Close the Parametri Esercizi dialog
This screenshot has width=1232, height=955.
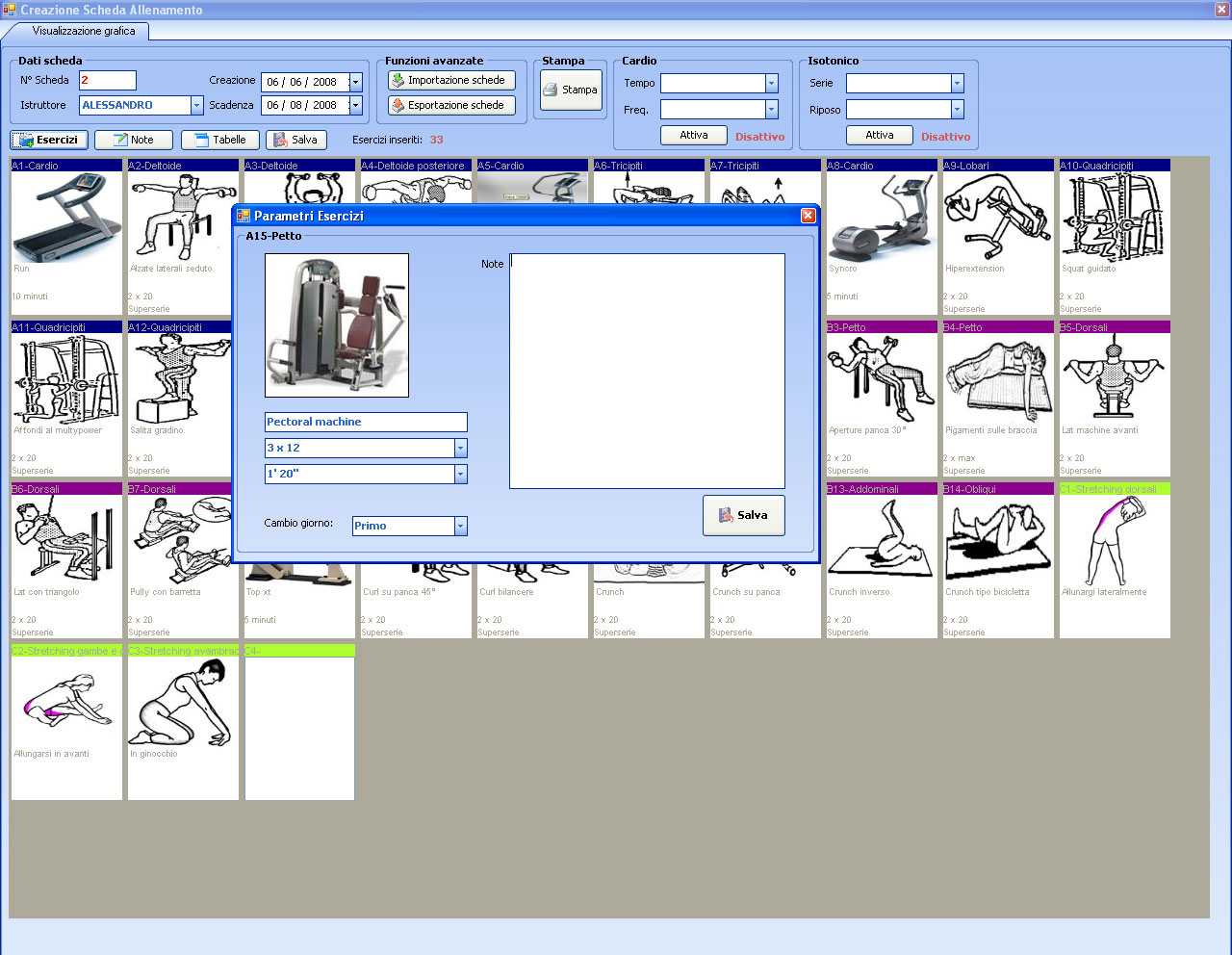coord(808,216)
